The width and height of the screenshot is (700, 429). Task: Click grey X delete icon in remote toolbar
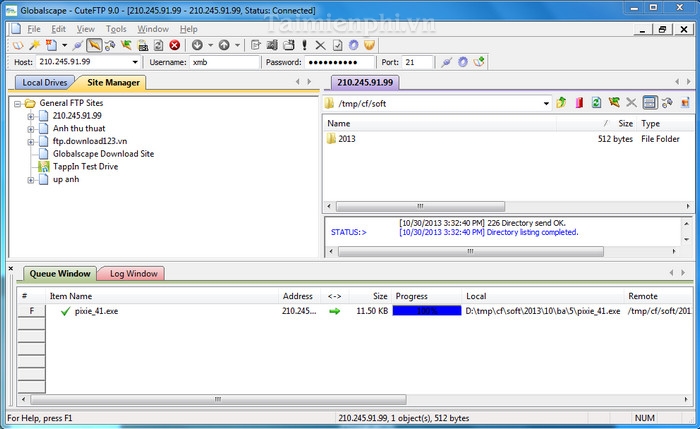point(631,103)
